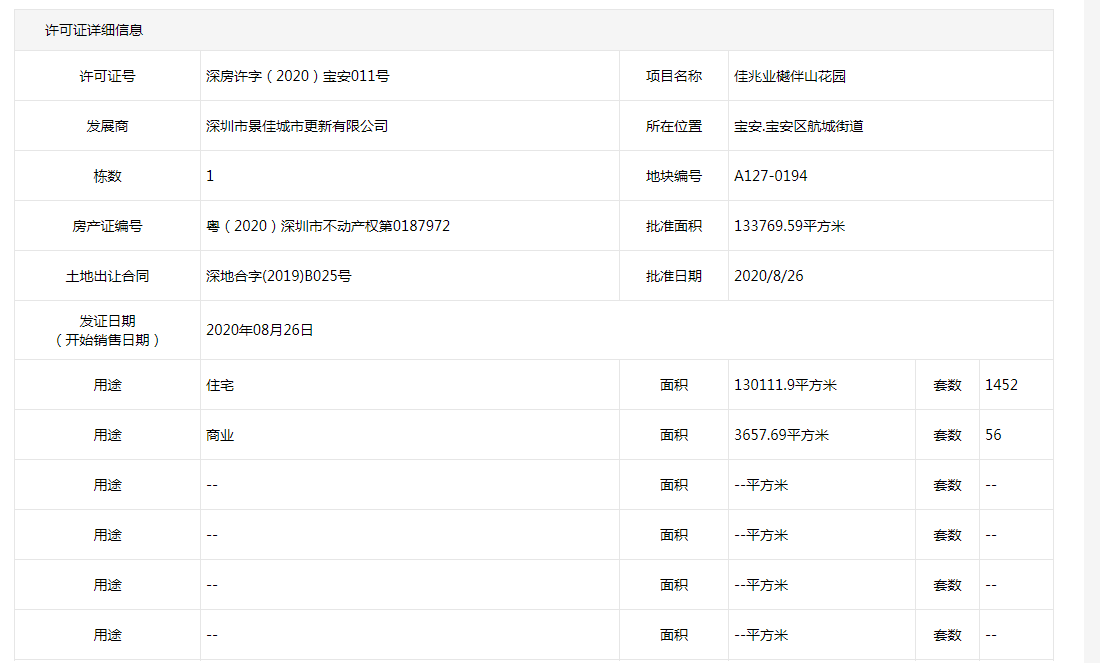1100x663 pixels.
Task: Click the 套数 label in 住宅 row
Action: tap(947, 384)
